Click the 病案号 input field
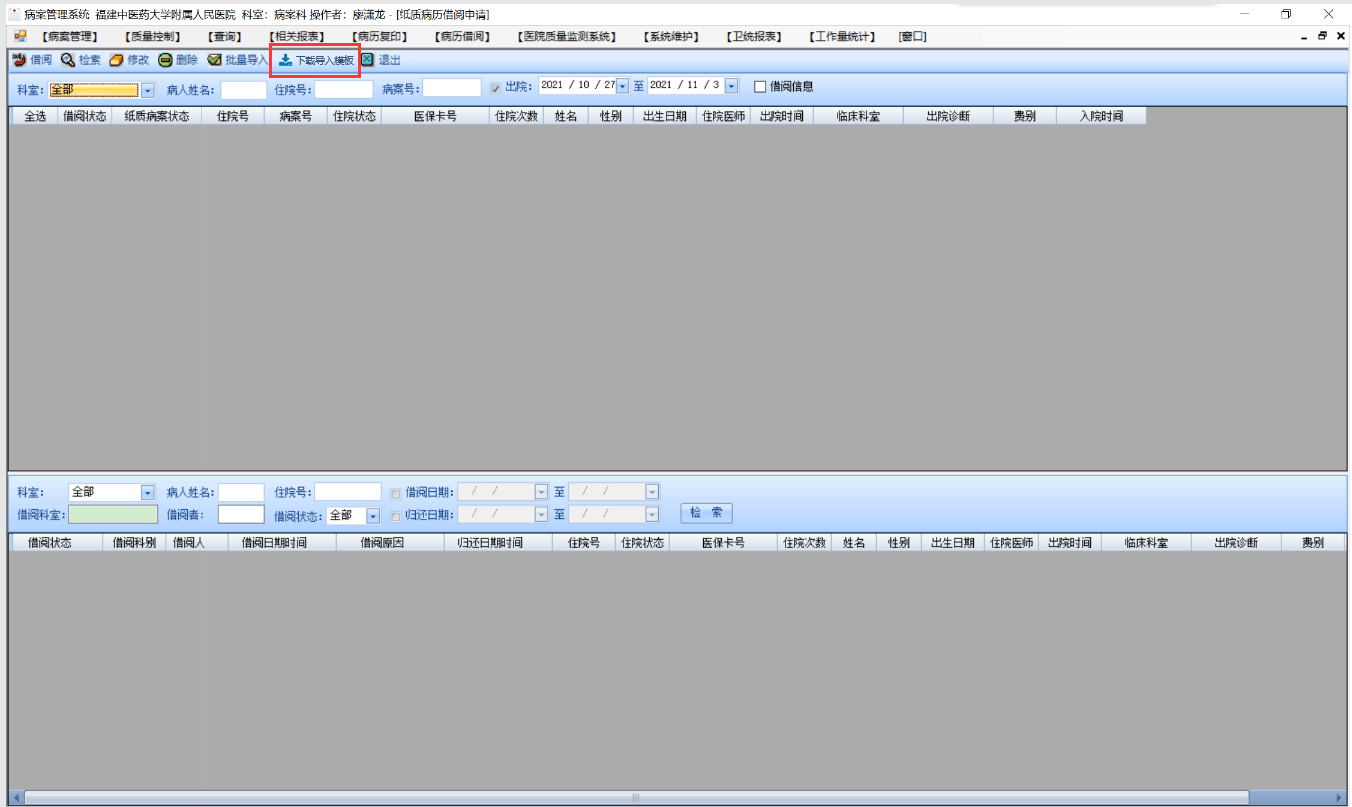 [x=452, y=88]
